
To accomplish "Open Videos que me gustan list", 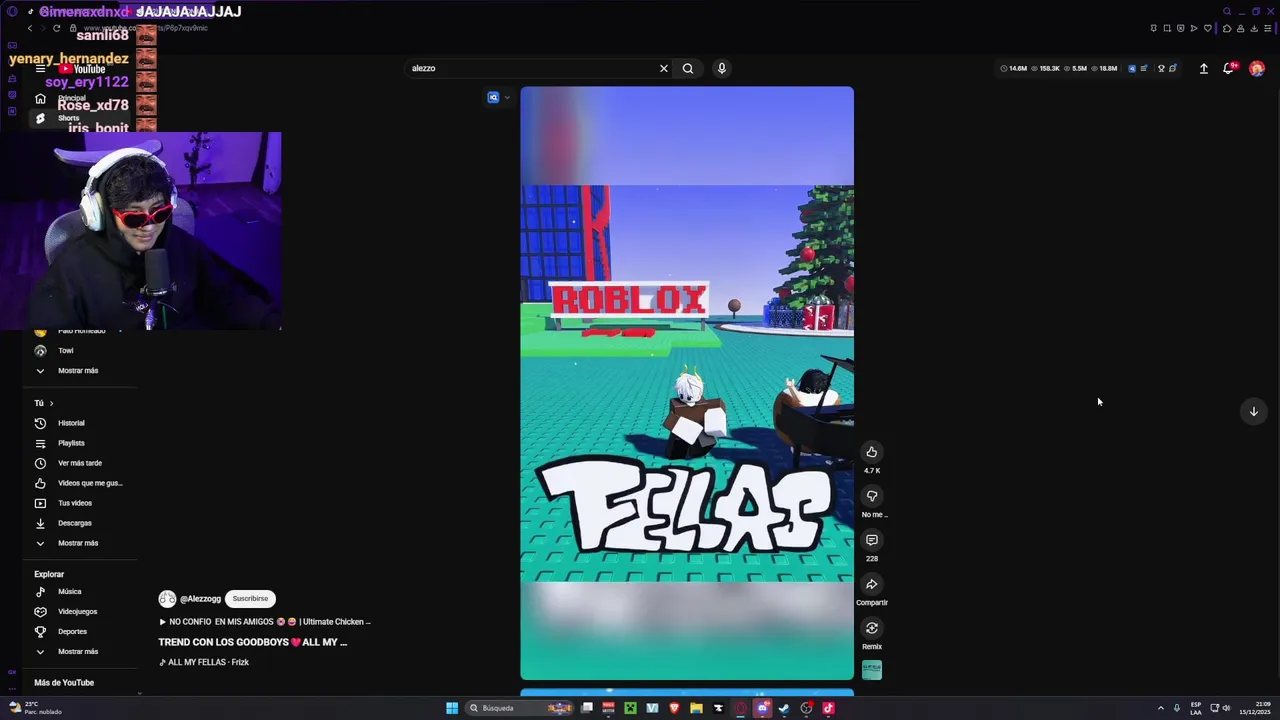I will [x=78, y=483].
